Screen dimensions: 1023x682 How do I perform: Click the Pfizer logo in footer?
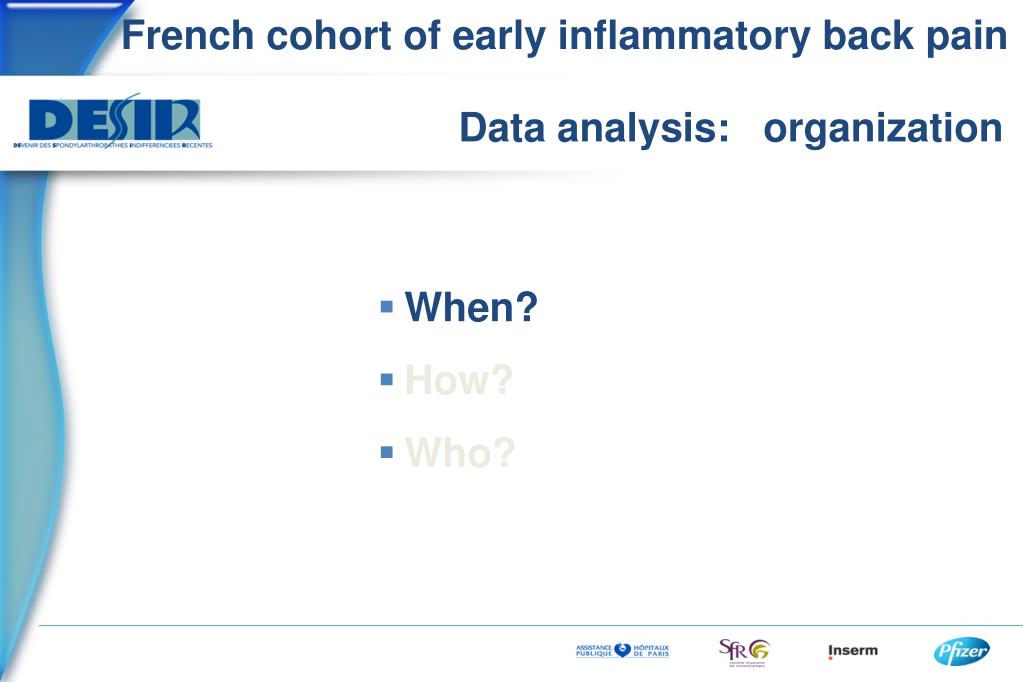point(961,651)
